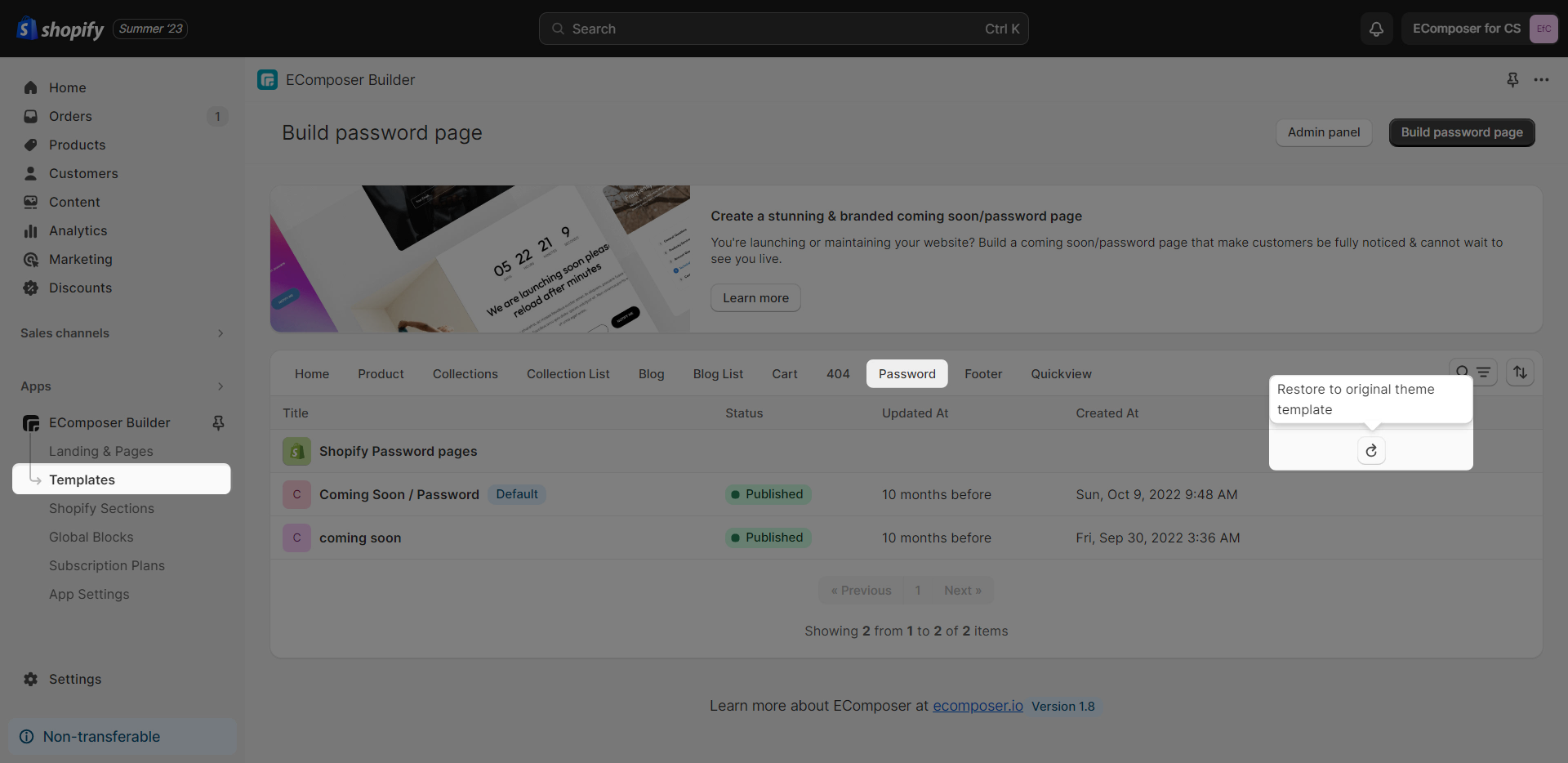Open the ecomposer.io link

pyautogui.click(x=978, y=706)
